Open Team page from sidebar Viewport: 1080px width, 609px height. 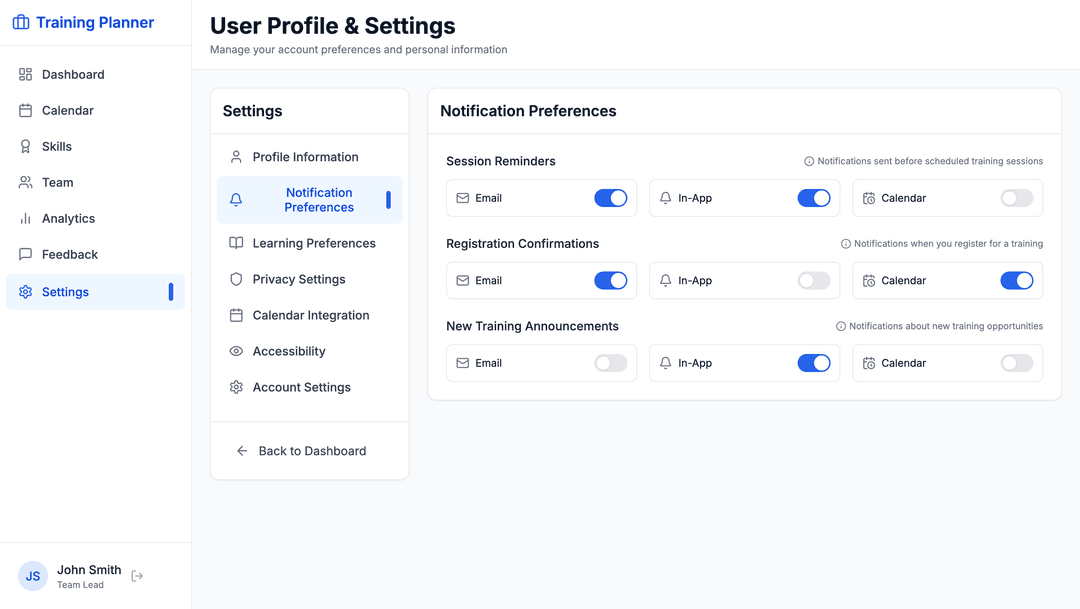58,182
